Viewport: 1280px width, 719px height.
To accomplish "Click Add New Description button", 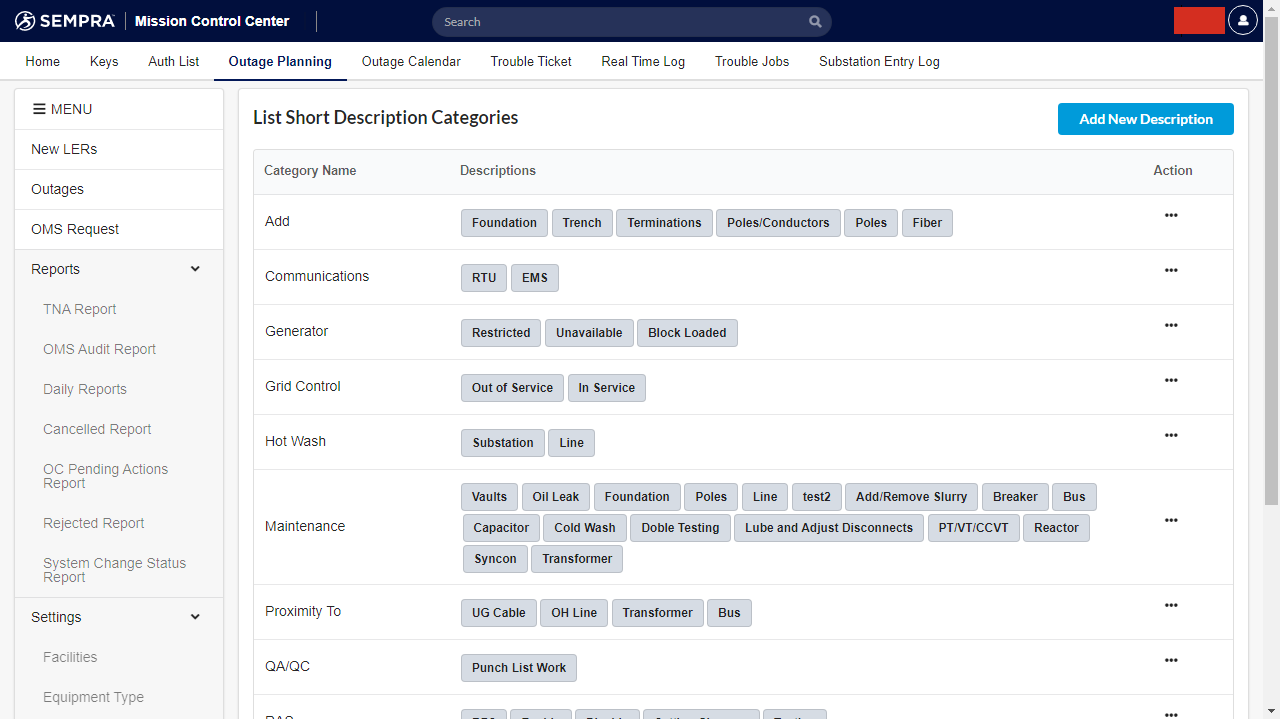I will pos(1145,119).
